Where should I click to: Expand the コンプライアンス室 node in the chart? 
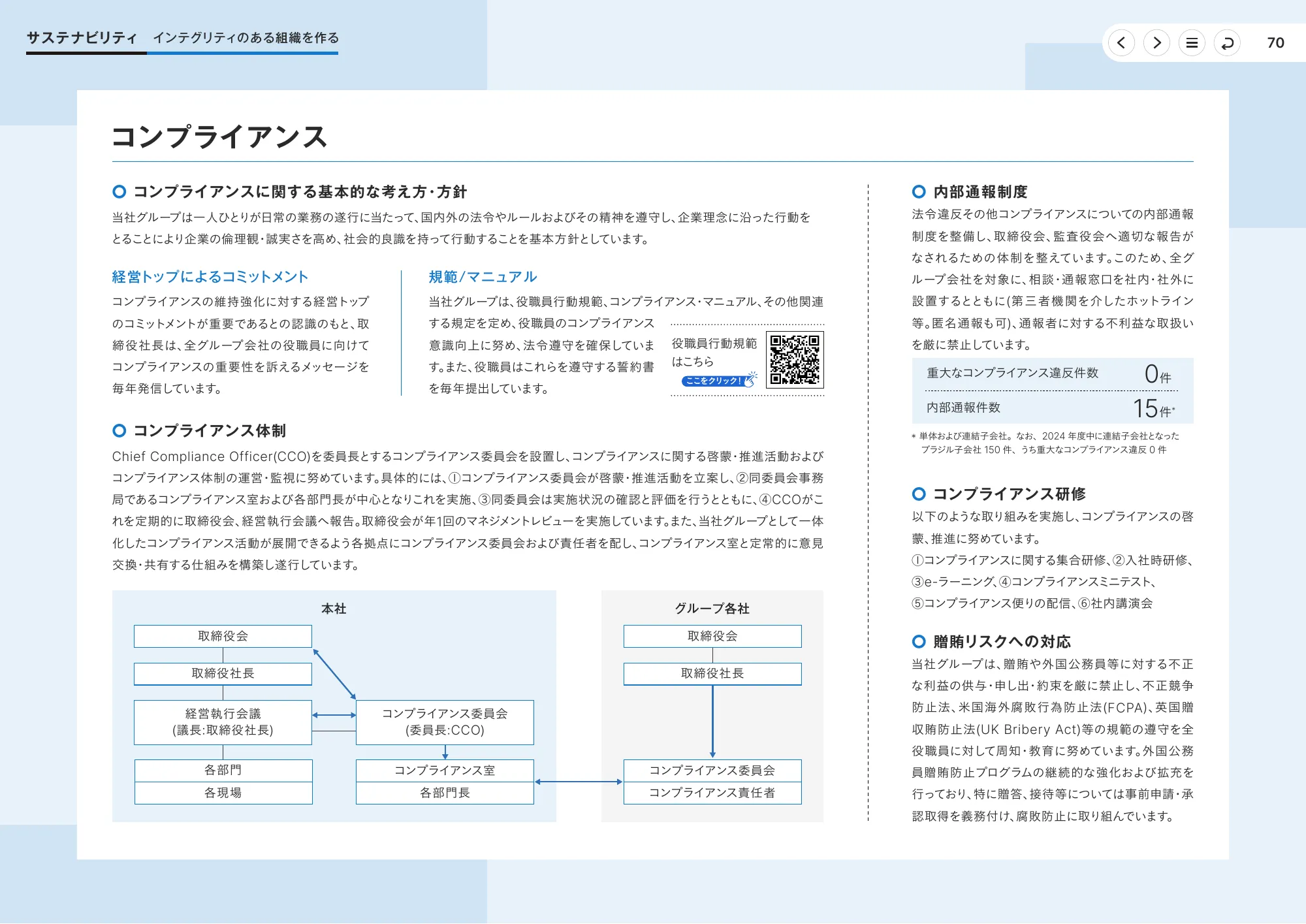pos(445,771)
